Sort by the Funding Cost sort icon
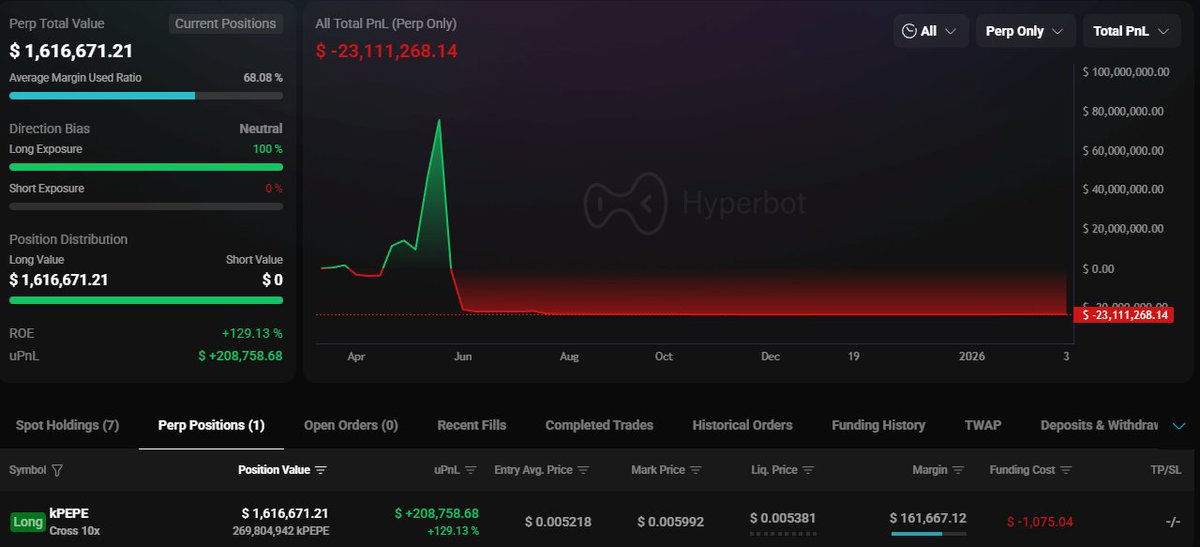The height and width of the screenshot is (547, 1200). tap(1067, 470)
